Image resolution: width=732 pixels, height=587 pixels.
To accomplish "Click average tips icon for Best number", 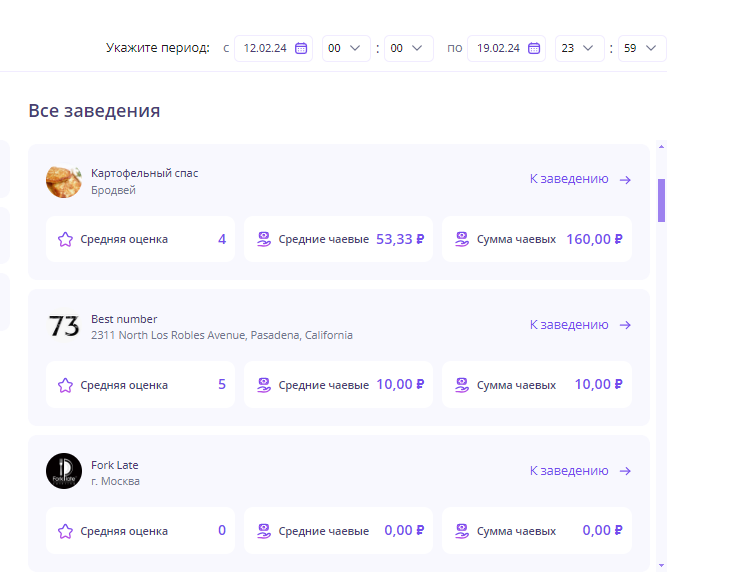I will [x=264, y=385].
